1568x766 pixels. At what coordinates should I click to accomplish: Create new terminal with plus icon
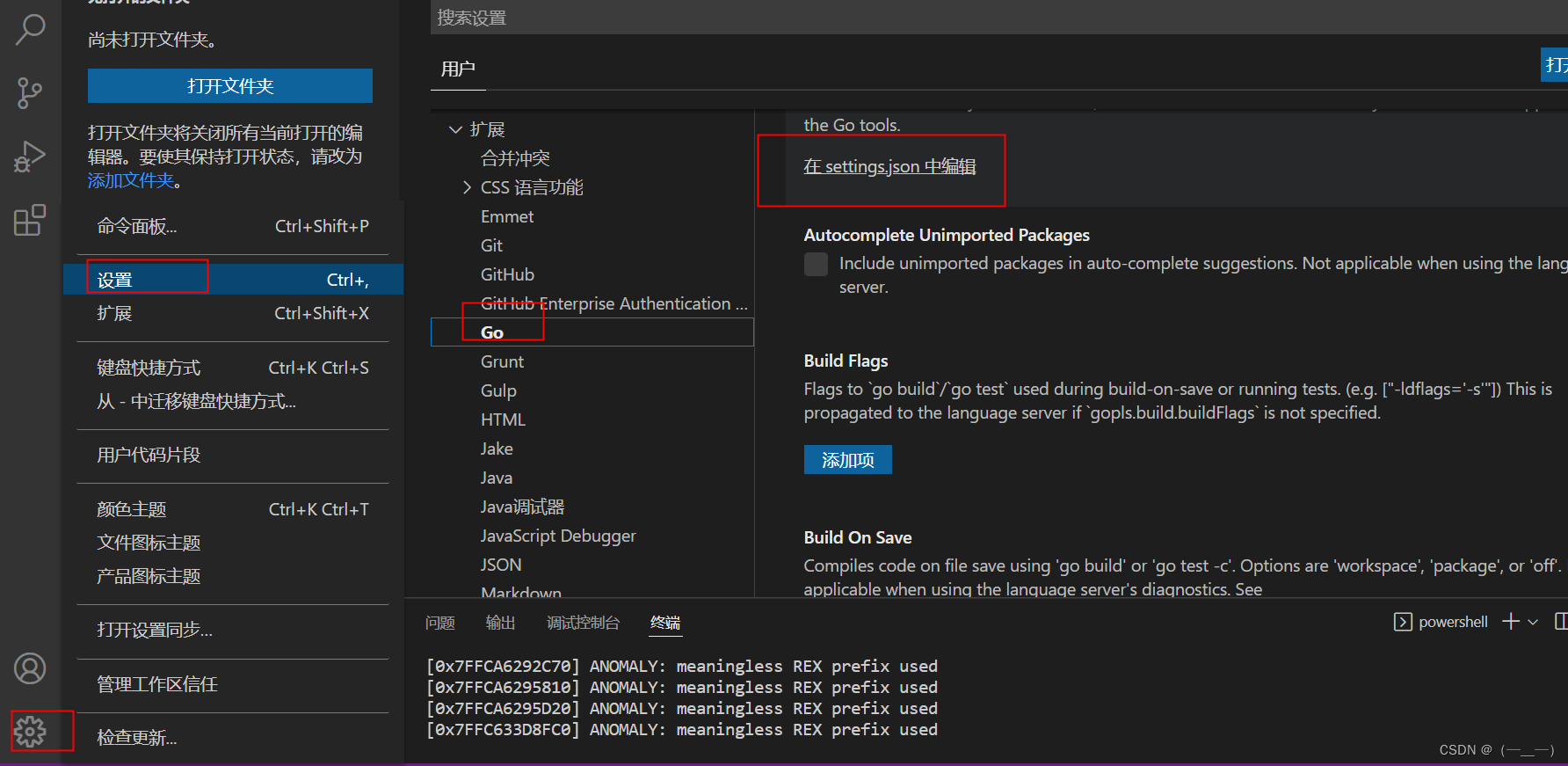(1511, 622)
